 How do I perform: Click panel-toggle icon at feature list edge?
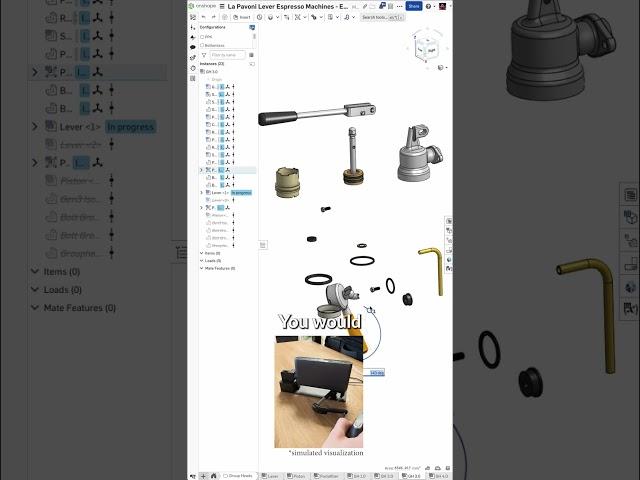(263, 245)
